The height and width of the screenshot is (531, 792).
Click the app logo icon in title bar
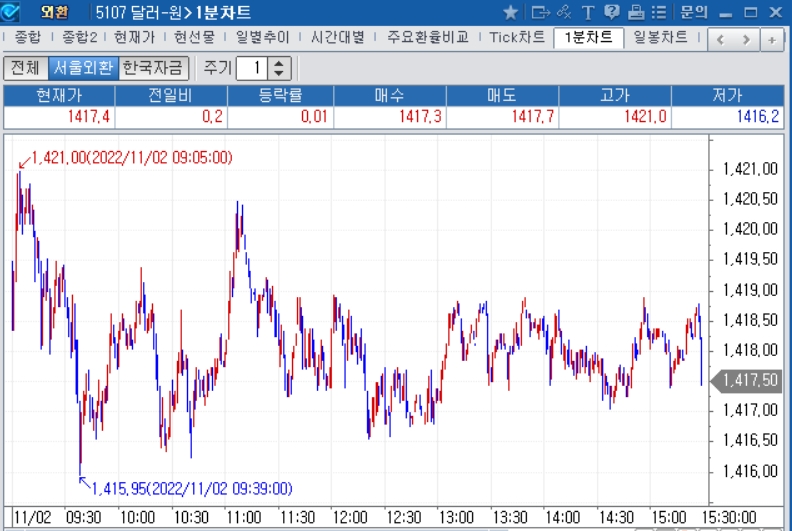tap(10, 11)
